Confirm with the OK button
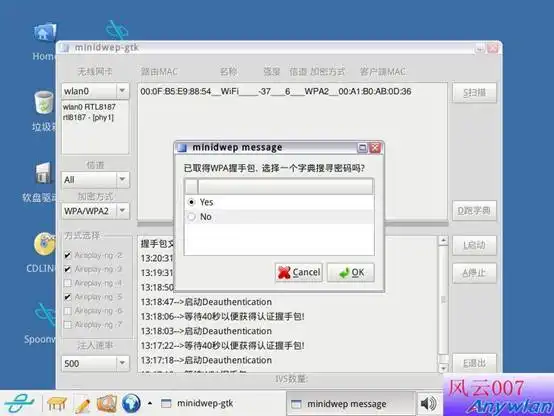The width and height of the screenshot is (554, 416). (351, 273)
